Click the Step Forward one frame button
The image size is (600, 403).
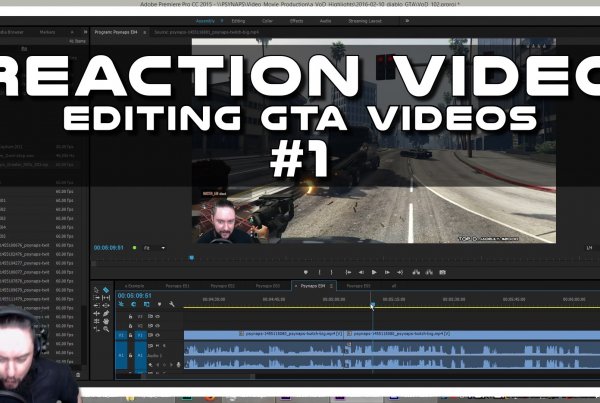pyautogui.click(x=387, y=272)
